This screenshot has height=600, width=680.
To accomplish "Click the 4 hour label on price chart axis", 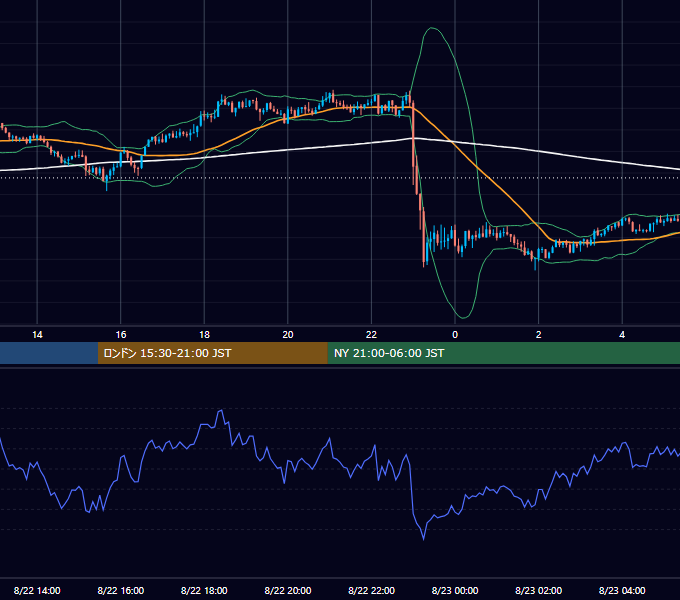I will click(x=622, y=335).
